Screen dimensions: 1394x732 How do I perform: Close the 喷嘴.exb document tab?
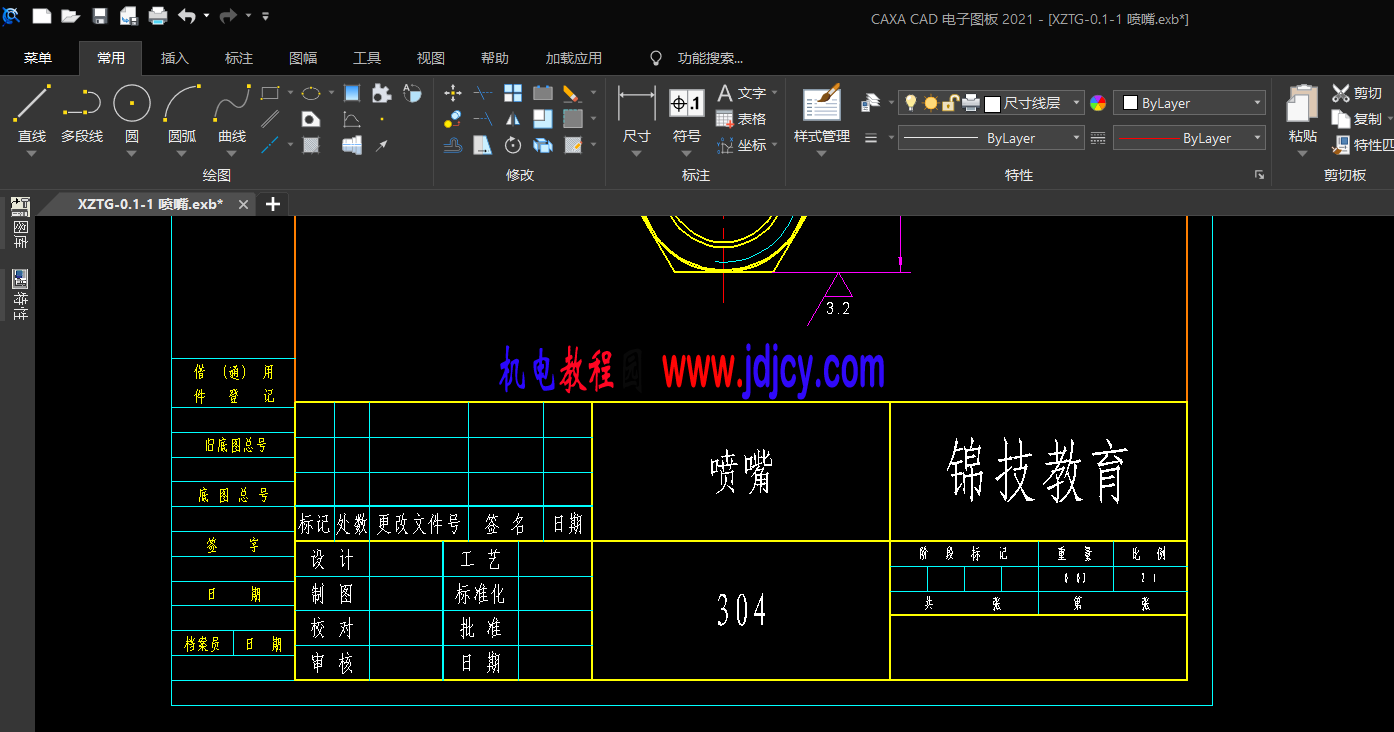point(243,204)
